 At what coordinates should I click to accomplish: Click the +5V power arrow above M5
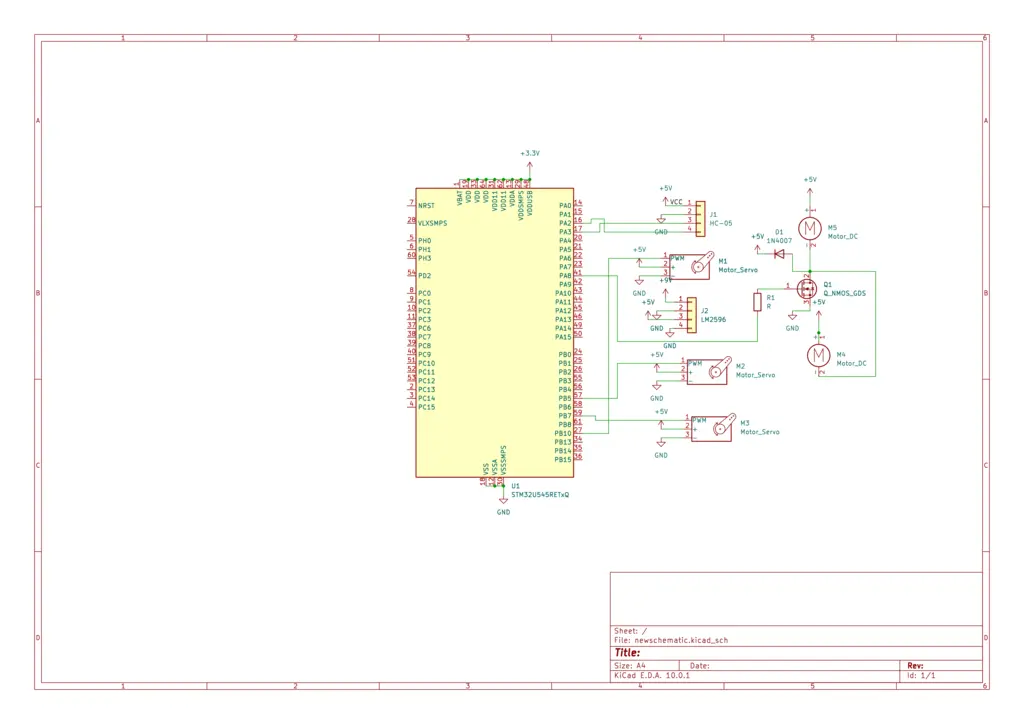pos(810,194)
